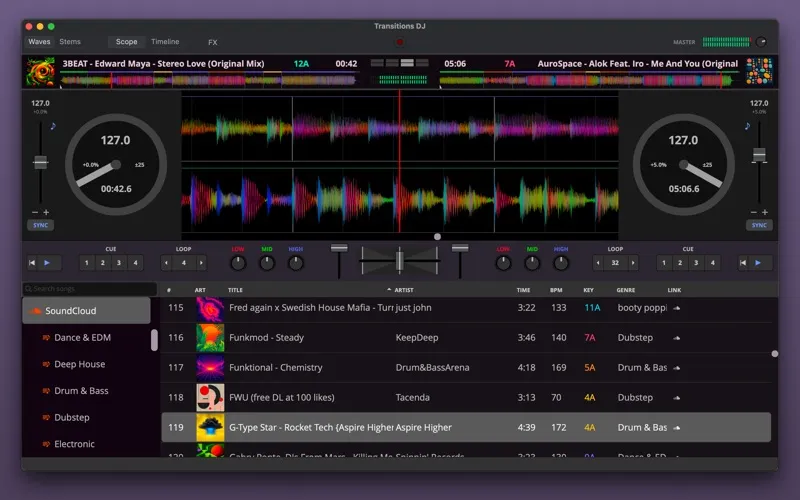Viewport: 800px width, 500px height.
Task: Open SoundCloud link for Funktional - Chemistry
Action: click(x=677, y=368)
